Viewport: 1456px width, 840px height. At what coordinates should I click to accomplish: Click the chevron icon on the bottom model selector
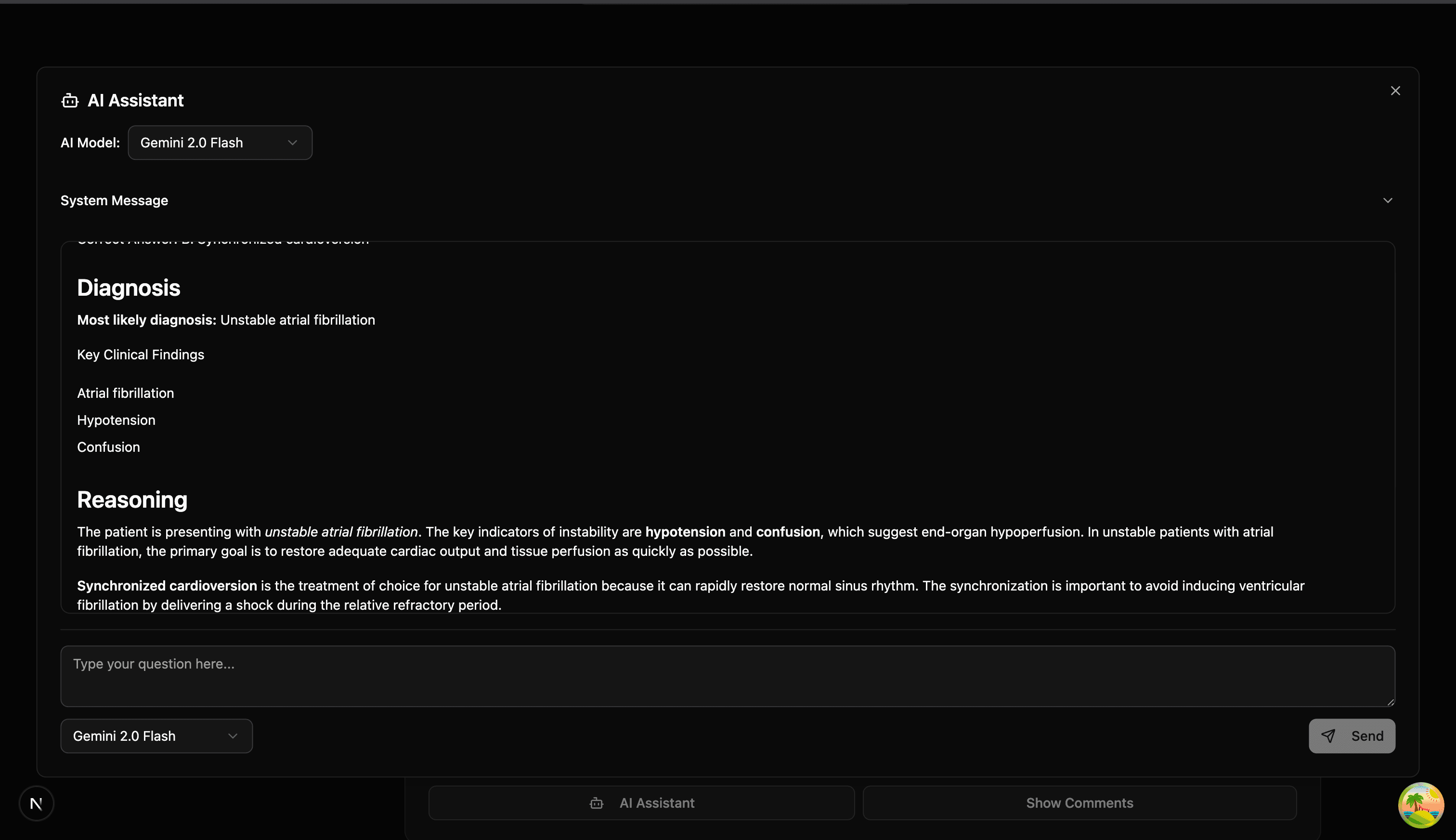[233, 735]
